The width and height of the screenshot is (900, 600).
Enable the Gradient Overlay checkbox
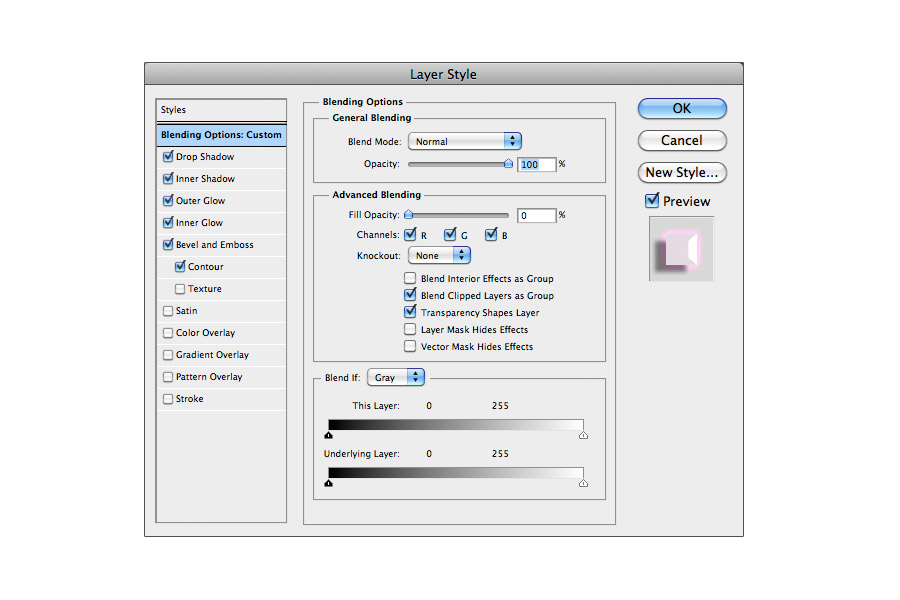[x=168, y=355]
